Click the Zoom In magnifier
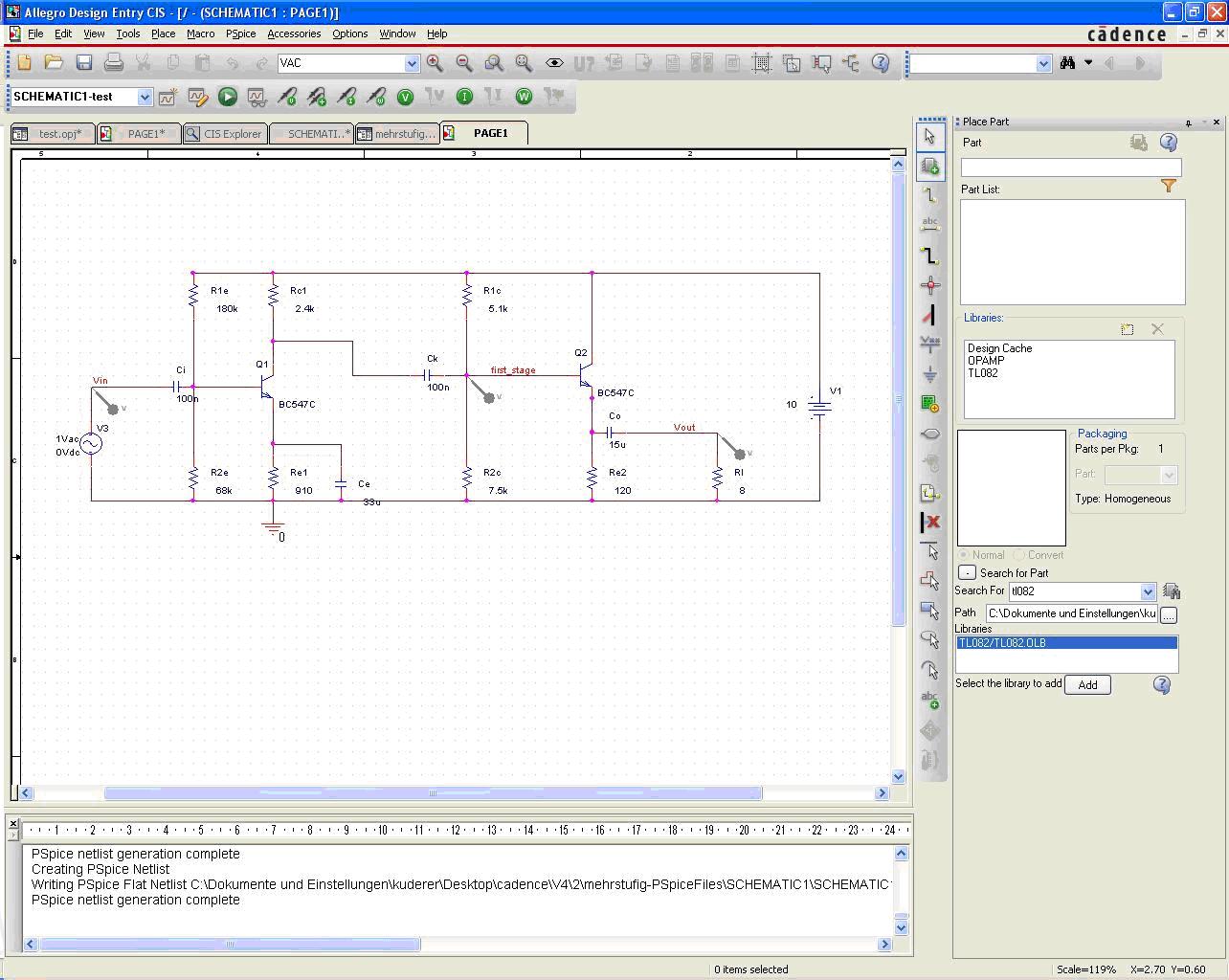The height and width of the screenshot is (980, 1229). pyautogui.click(x=435, y=63)
